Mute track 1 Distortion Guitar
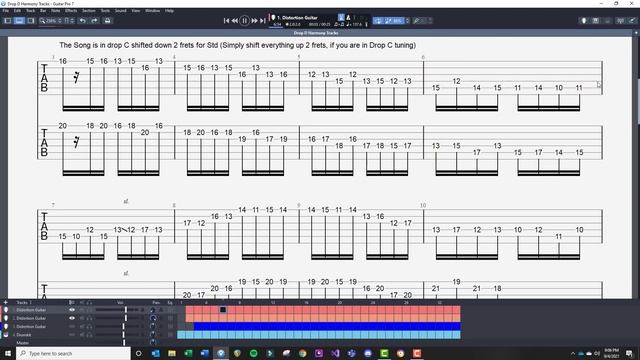This screenshot has width=640, height=360. pos(82,310)
